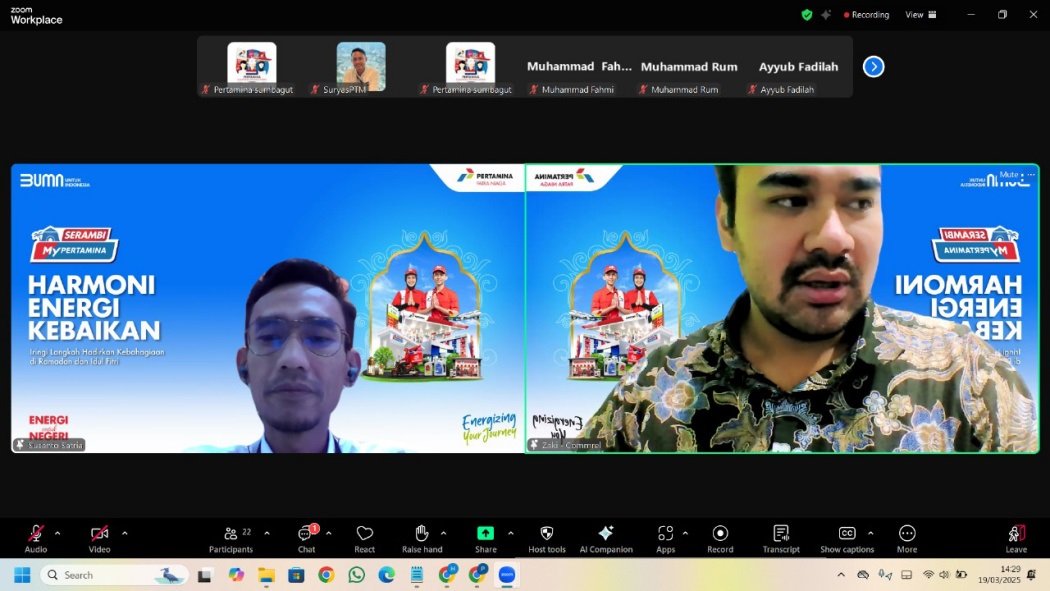Image resolution: width=1050 pixels, height=591 pixels.
Task: Expand video options arrow beside Video
Action: [124, 533]
